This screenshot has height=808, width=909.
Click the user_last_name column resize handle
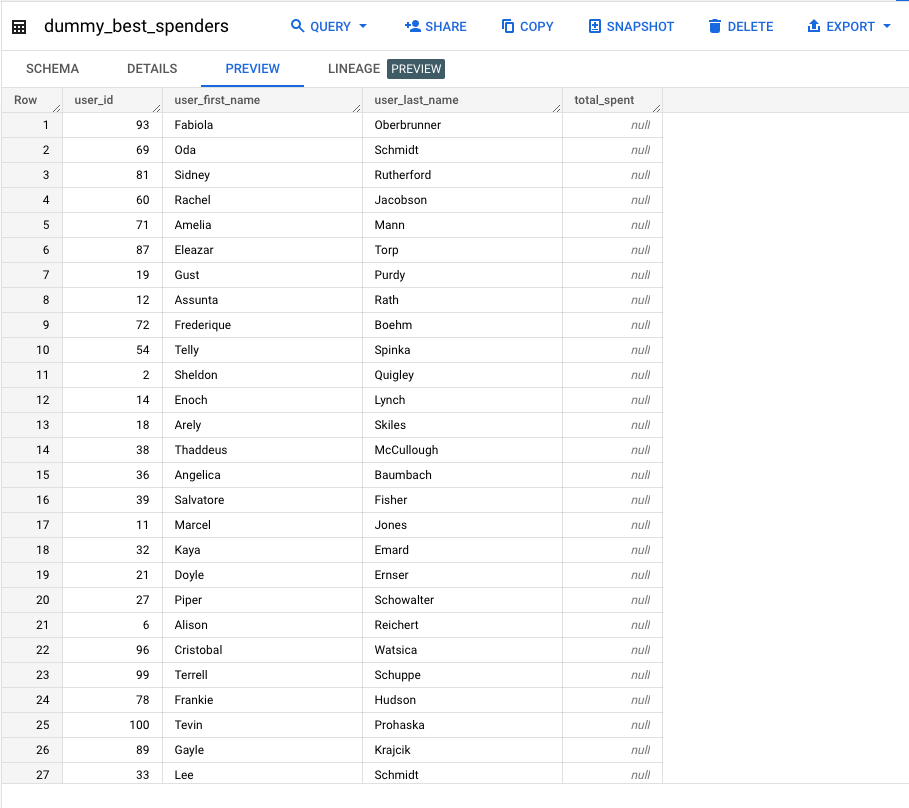556,107
